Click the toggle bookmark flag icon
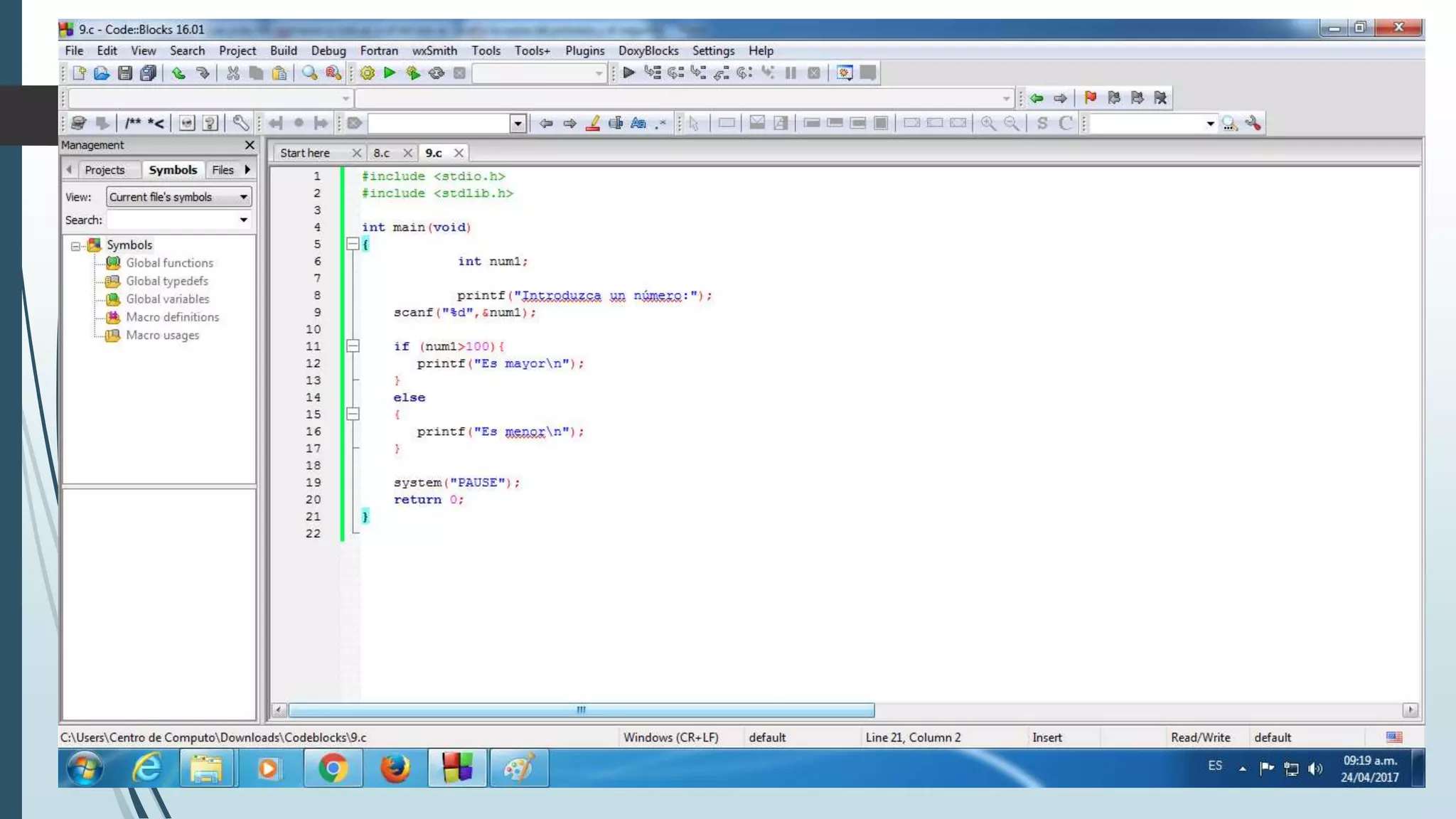 pos(1091,98)
